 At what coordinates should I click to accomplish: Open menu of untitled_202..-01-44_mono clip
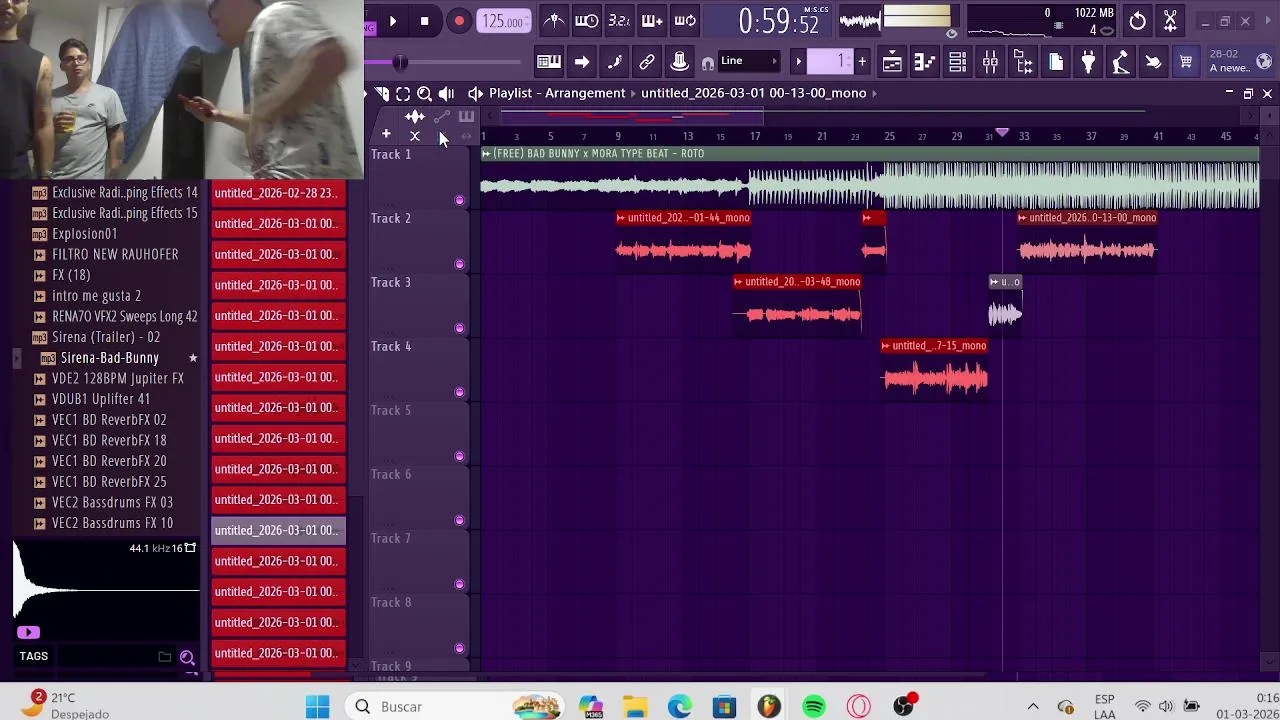click(621, 218)
